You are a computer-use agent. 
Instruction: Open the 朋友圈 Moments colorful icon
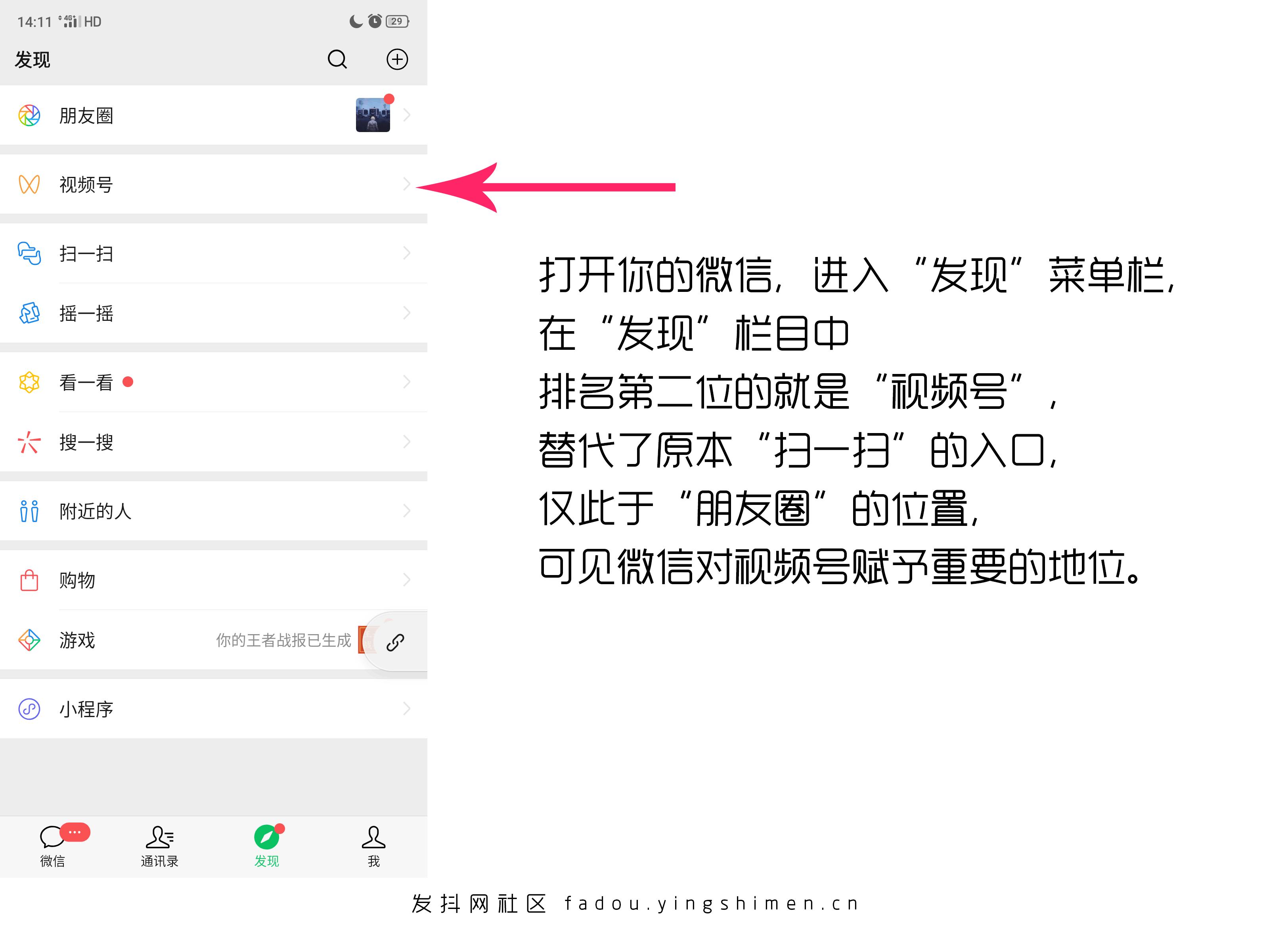[29, 115]
